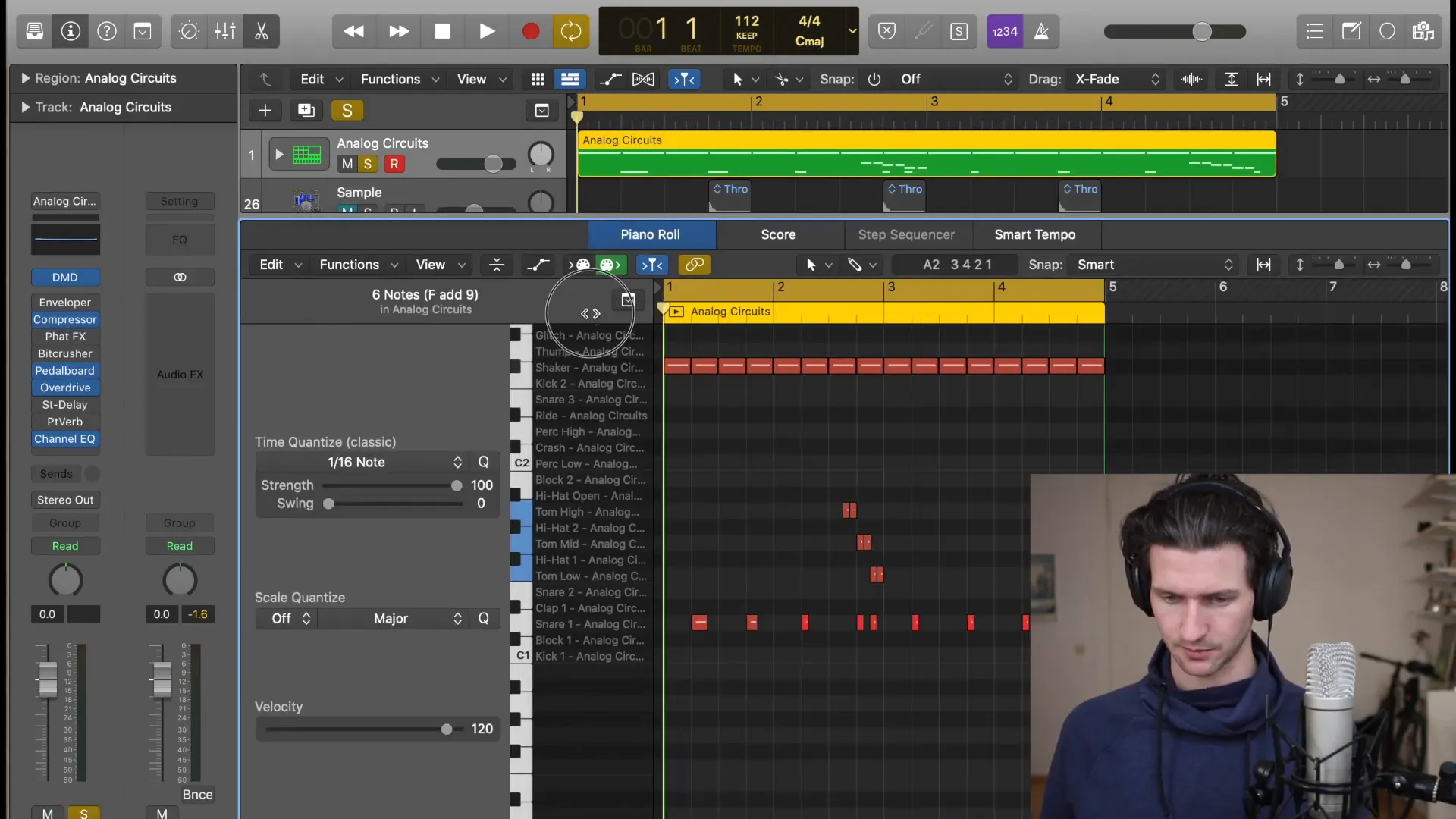Screen dimensions: 1456x819
Task: Stop playback
Action: 442,31
